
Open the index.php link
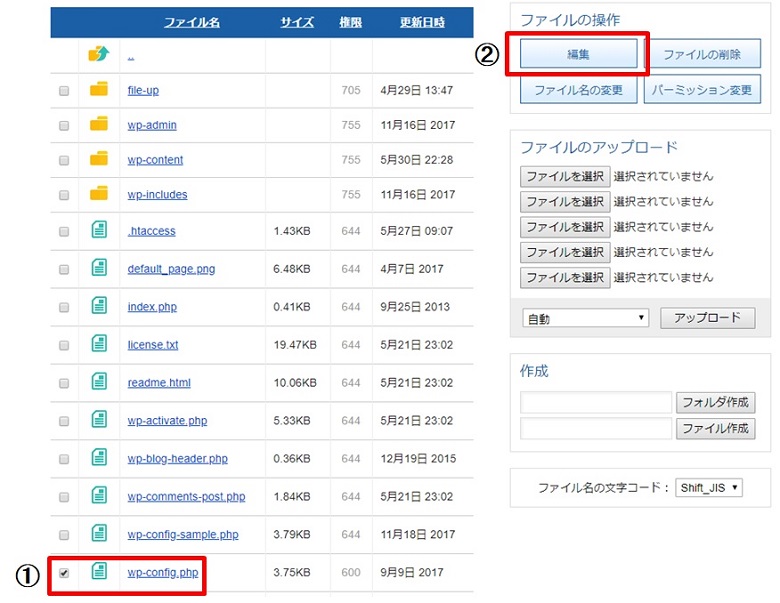pyautogui.click(x=152, y=307)
